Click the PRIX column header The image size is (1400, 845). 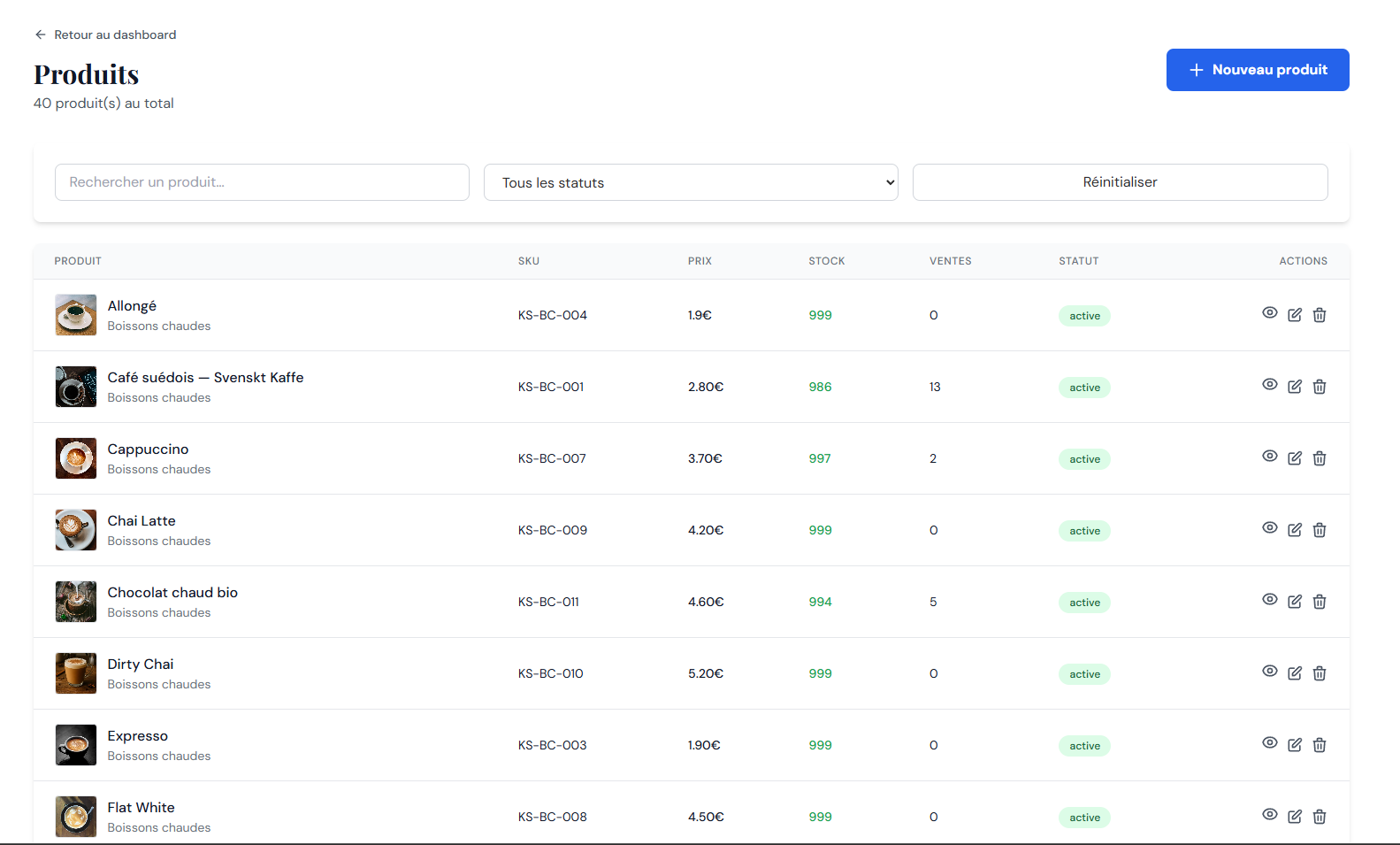click(x=700, y=261)
